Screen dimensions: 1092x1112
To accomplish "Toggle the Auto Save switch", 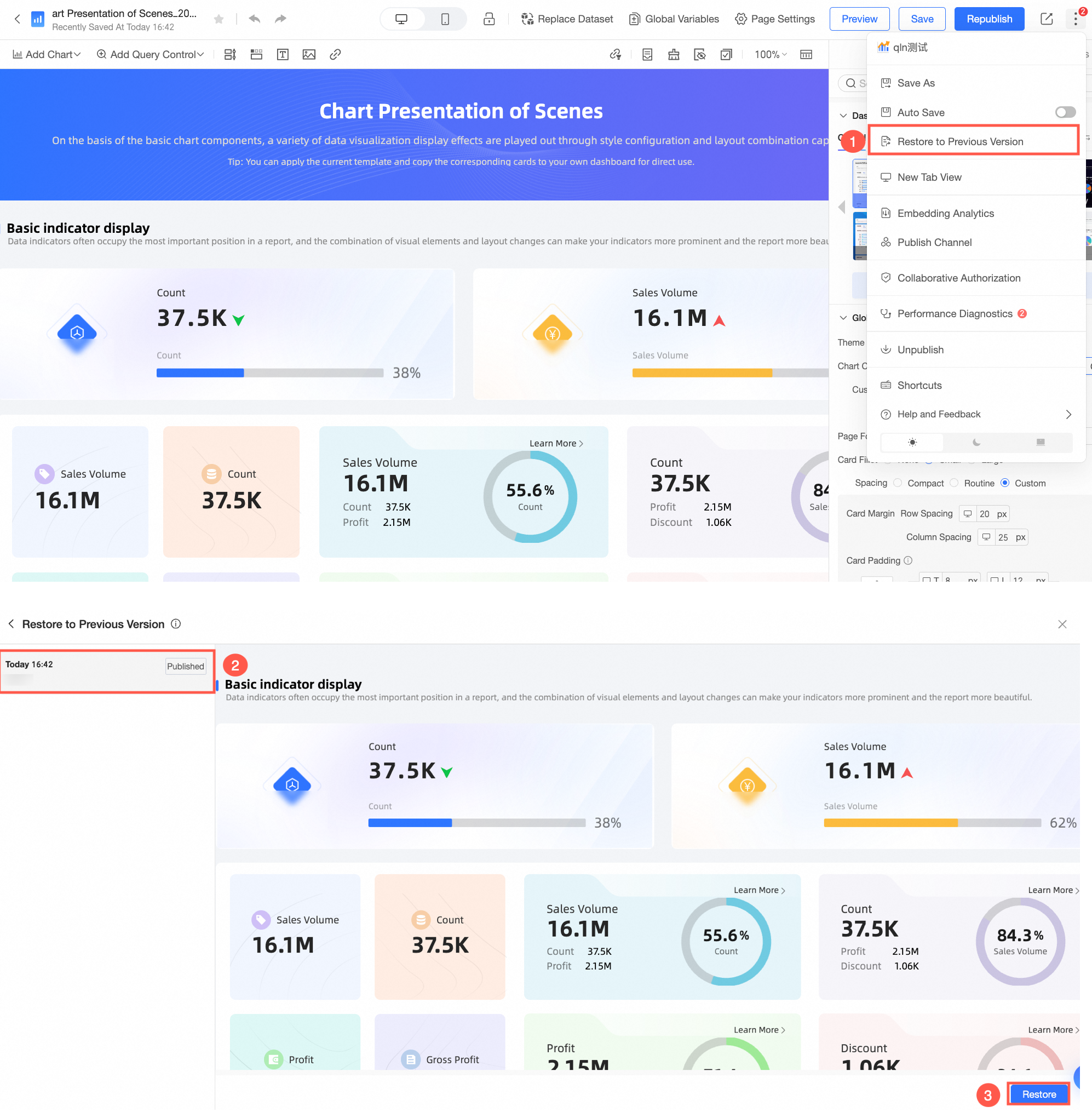I will 1065,112.
